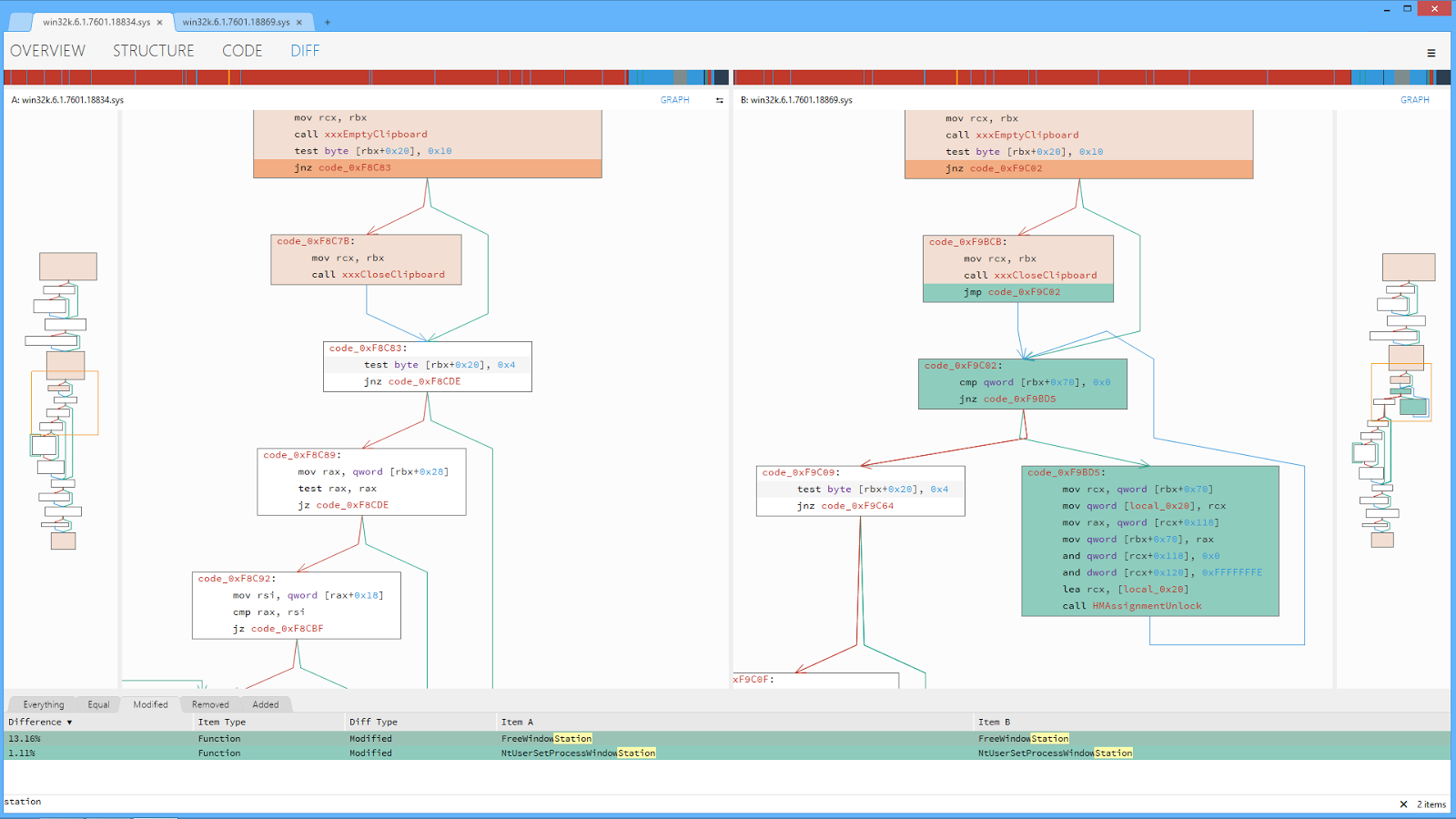The image size is (1456, 819).
Task: Switch to the STRUCTURE view
Action: click(153, 51)
